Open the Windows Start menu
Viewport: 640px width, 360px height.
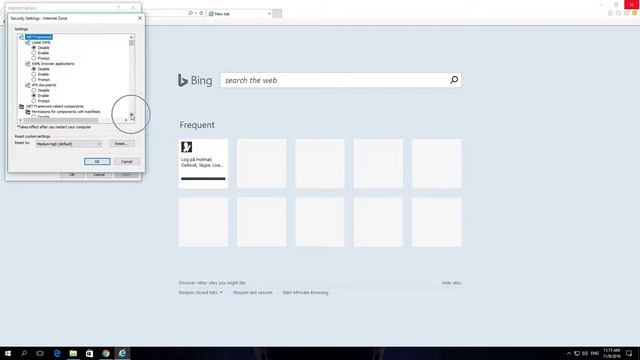8,353
